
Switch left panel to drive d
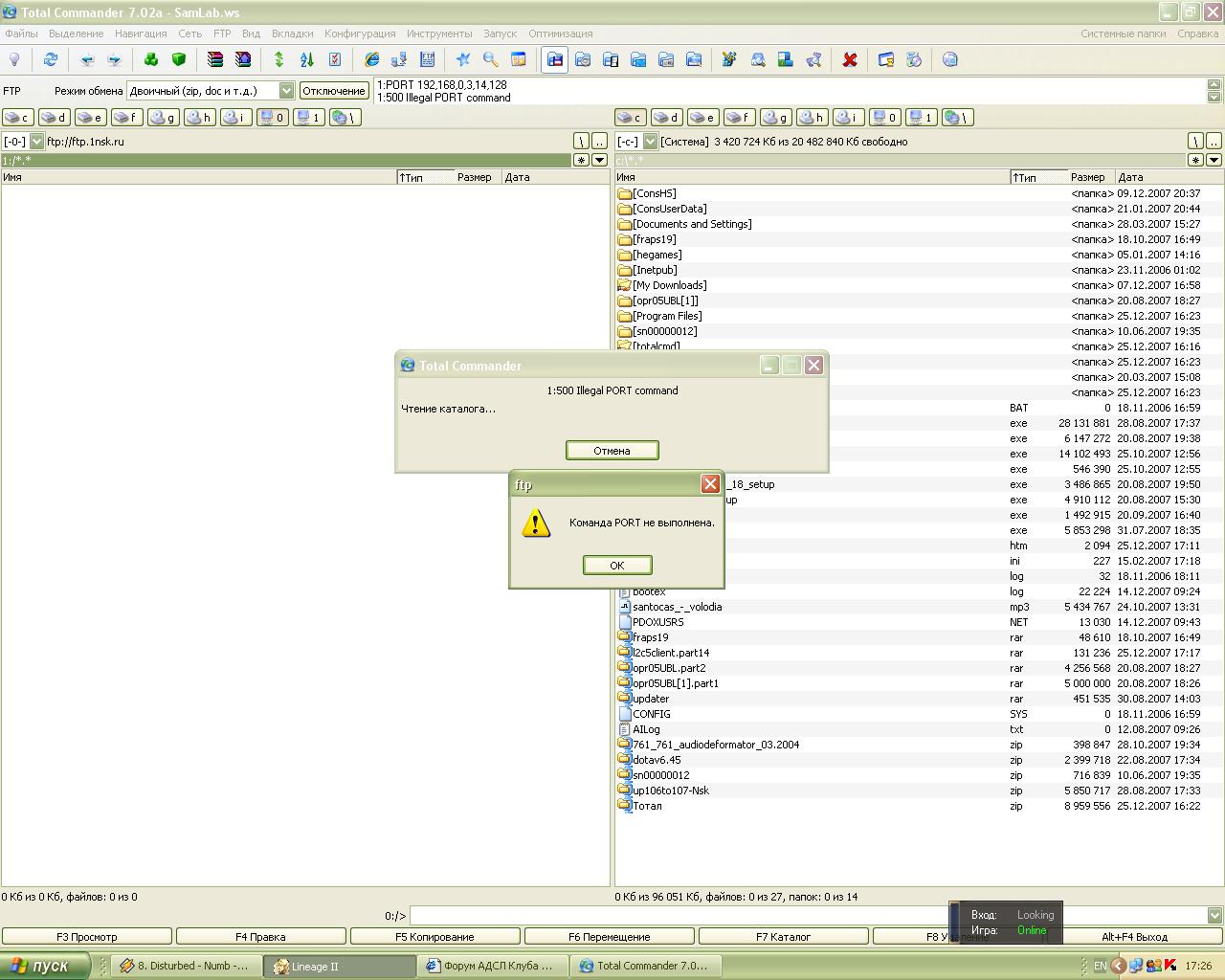tap(54, 118)
